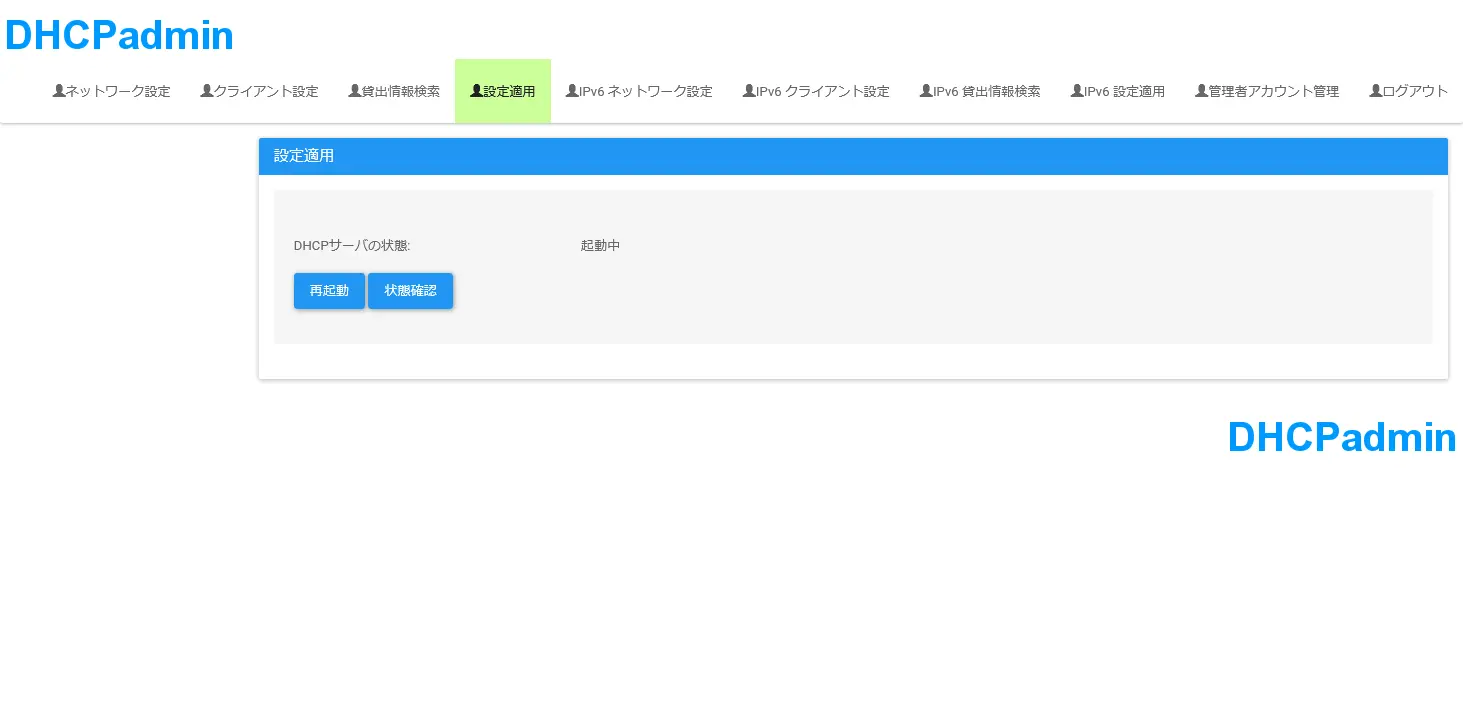
Task: Open IPv6 クライアント設定 menu item
Action: pos(816,91)
